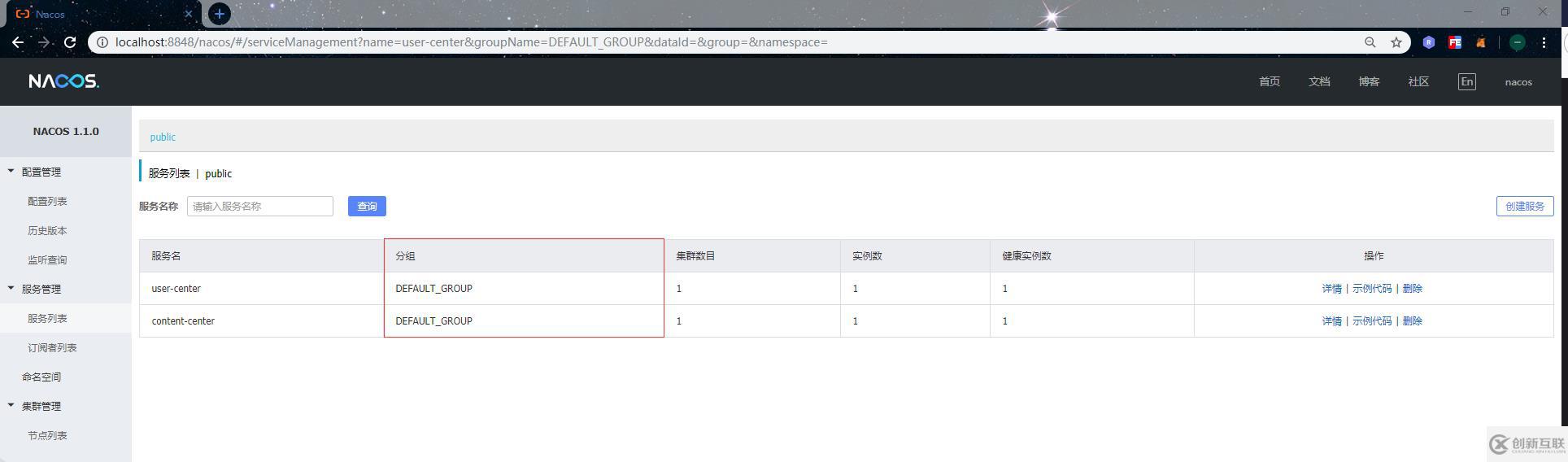Click the site info icon in address bar
The image size is (1568, 462).
(x=102, y=42)
